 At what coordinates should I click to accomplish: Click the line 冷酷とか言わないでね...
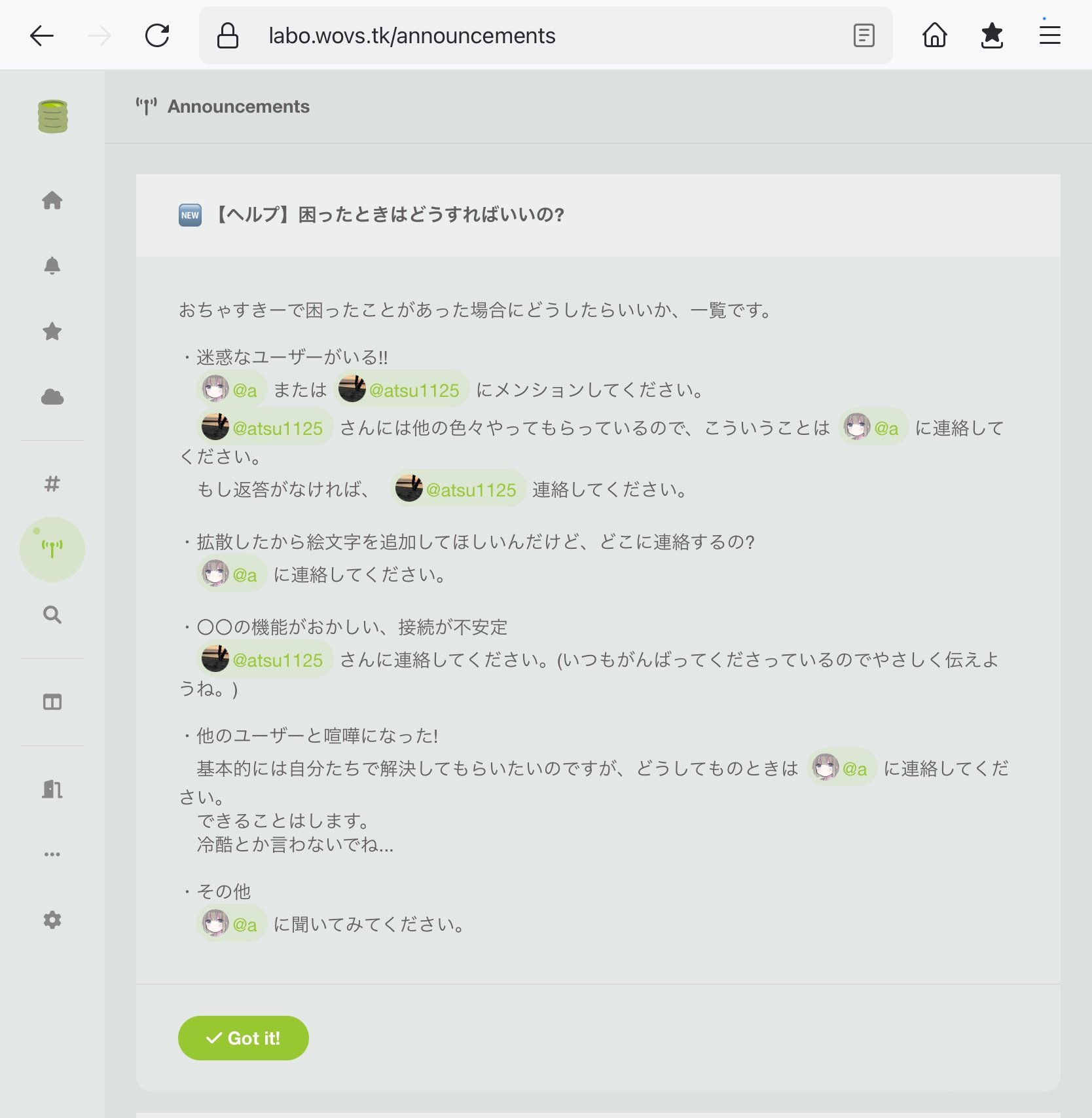[x=295, y=845]
